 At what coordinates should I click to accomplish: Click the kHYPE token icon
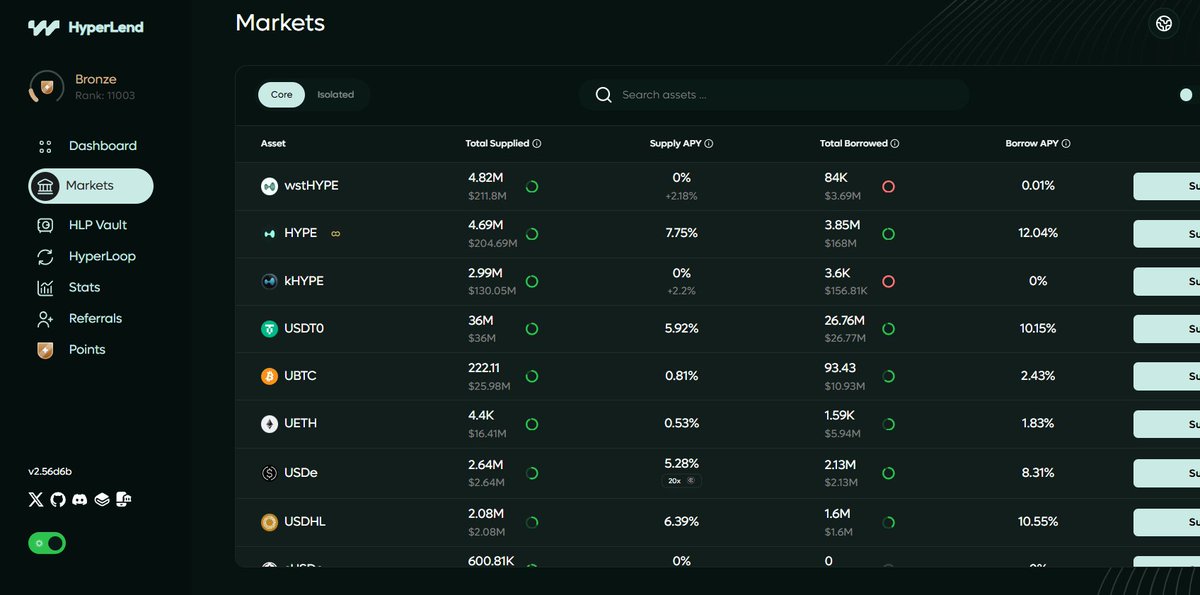(x=269, y=281)
